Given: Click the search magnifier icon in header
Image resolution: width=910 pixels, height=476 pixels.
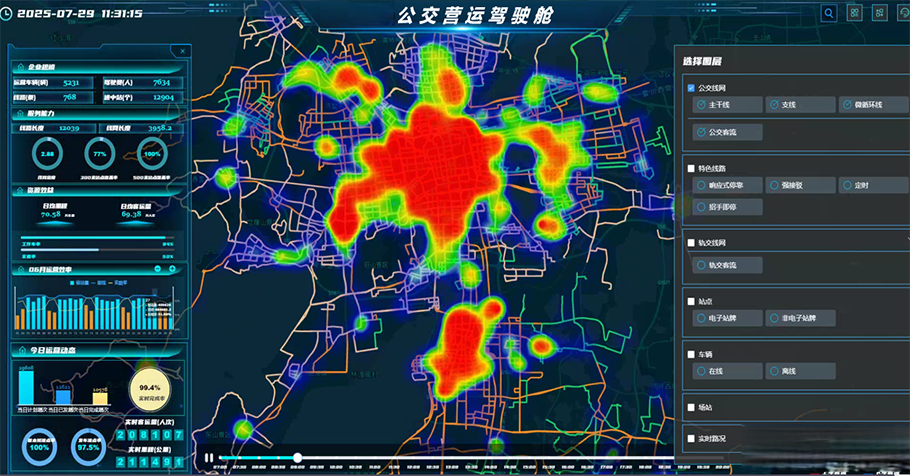Looking at the screenshot, I should [829, 13].
